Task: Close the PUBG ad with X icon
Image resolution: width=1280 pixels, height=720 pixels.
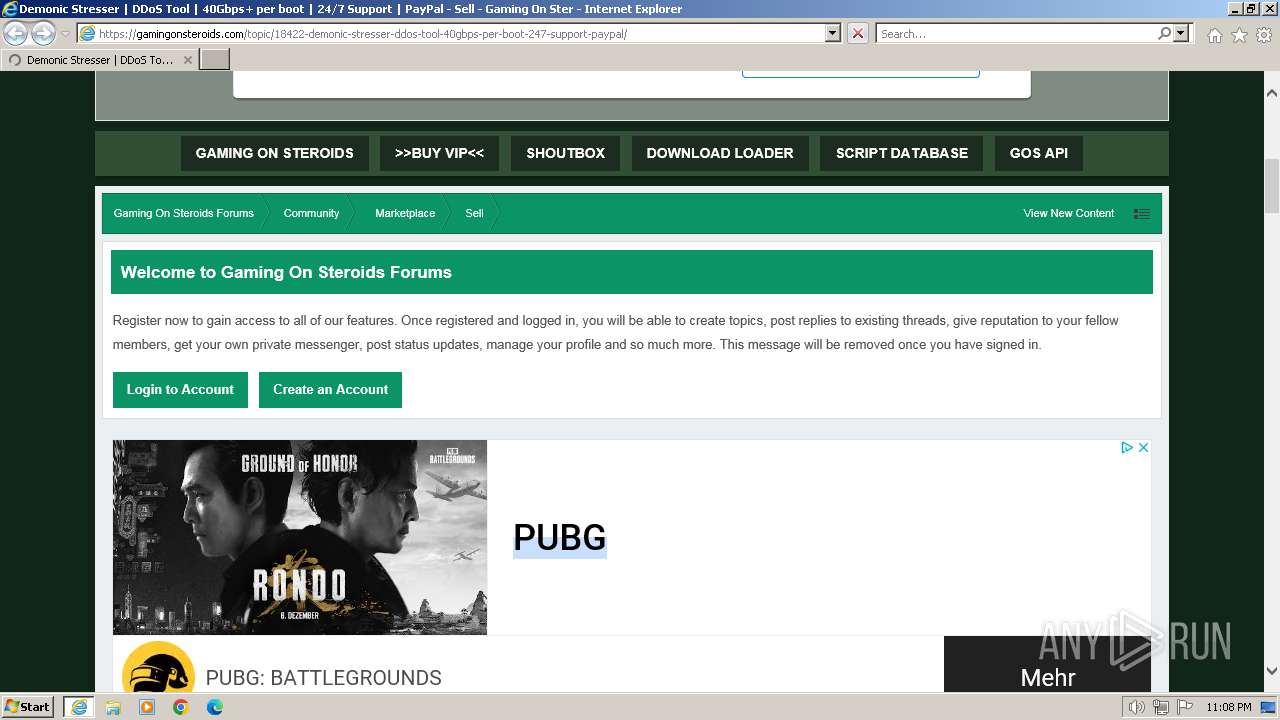Action: coord(1143,447)
